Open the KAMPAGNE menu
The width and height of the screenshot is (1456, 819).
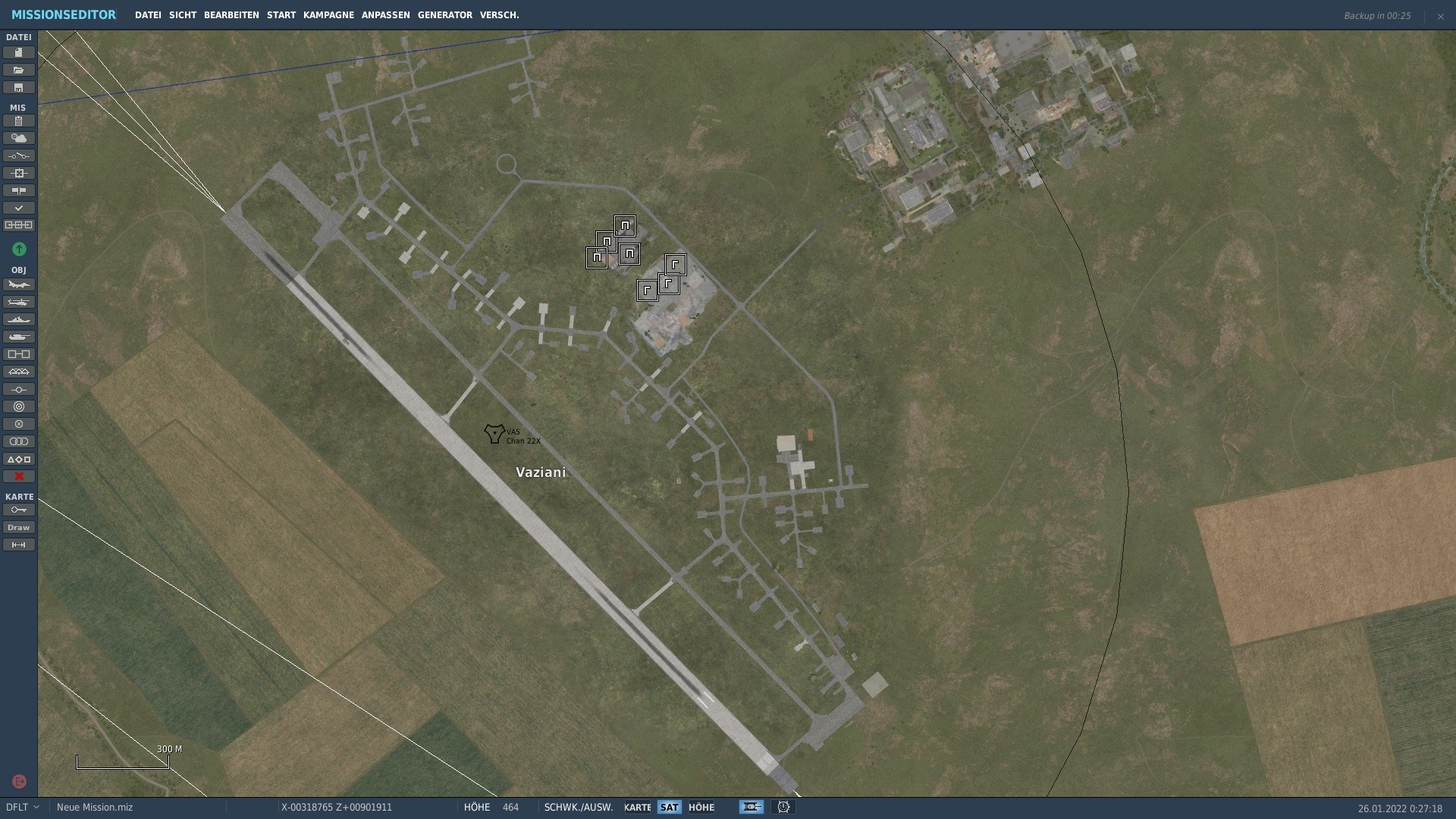click(328, 15)
